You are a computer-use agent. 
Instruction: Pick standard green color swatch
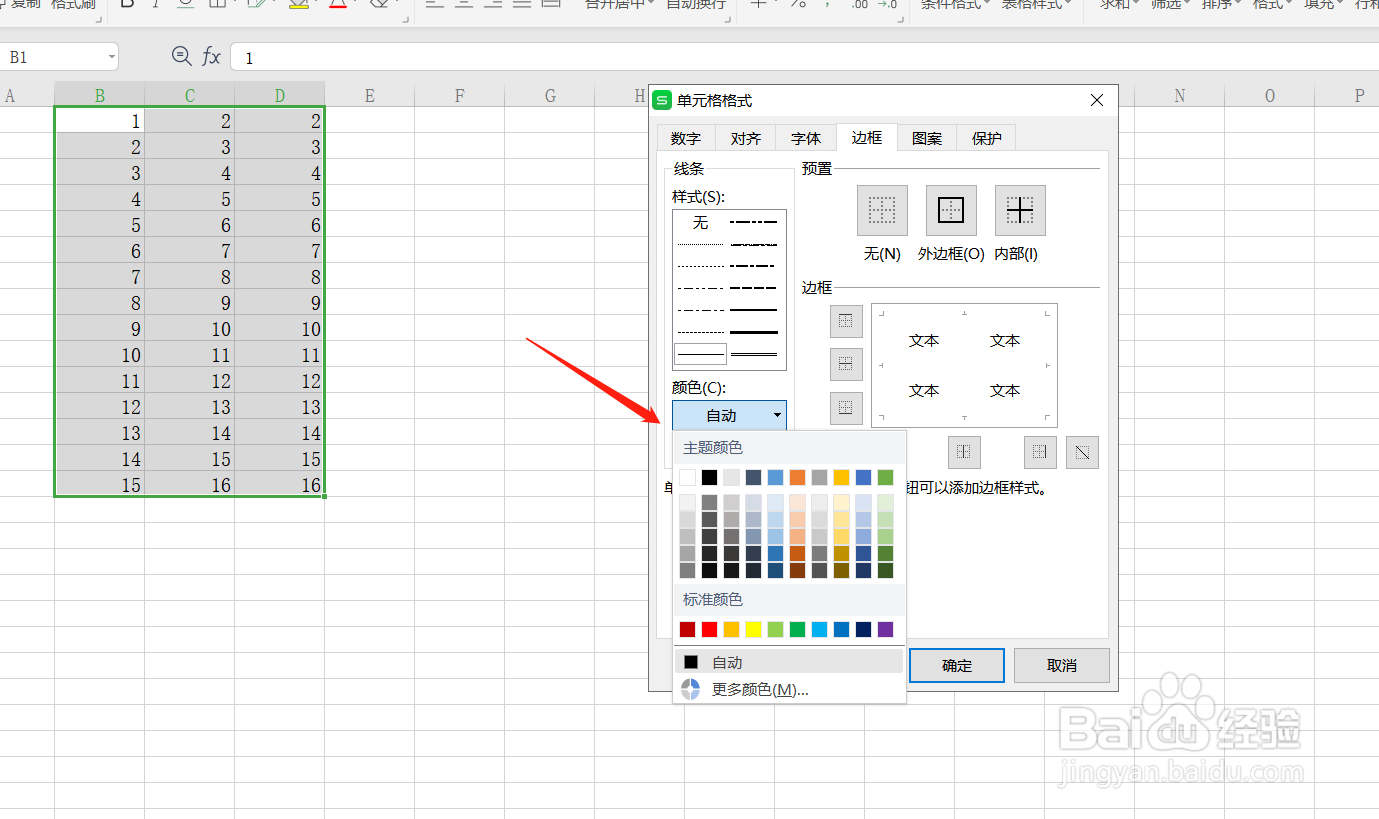[797, 629]
